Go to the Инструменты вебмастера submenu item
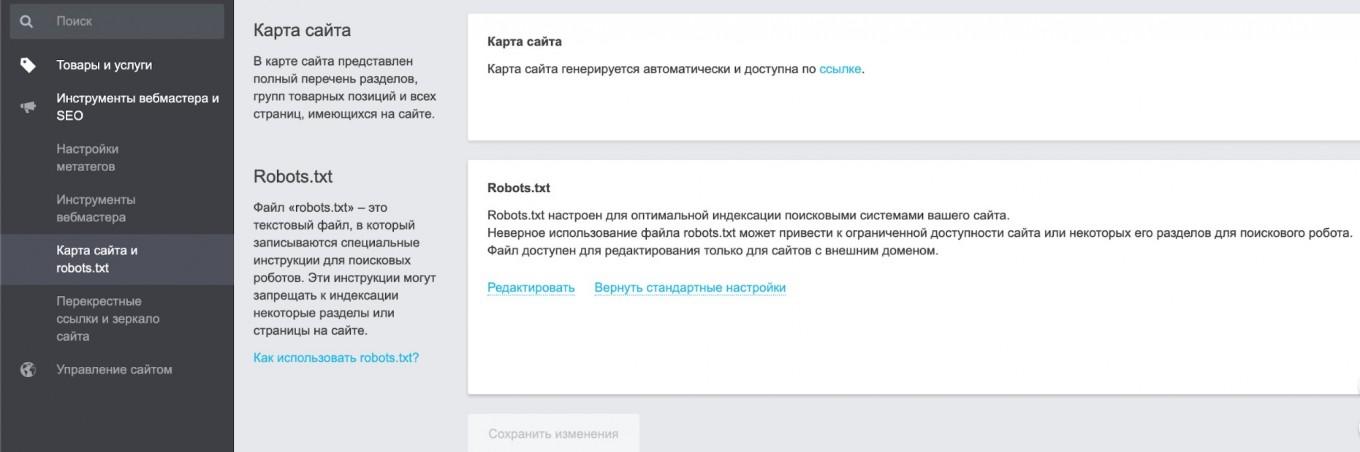The width and height of the screenshot is (1360, 452). [x=96, y=208]
